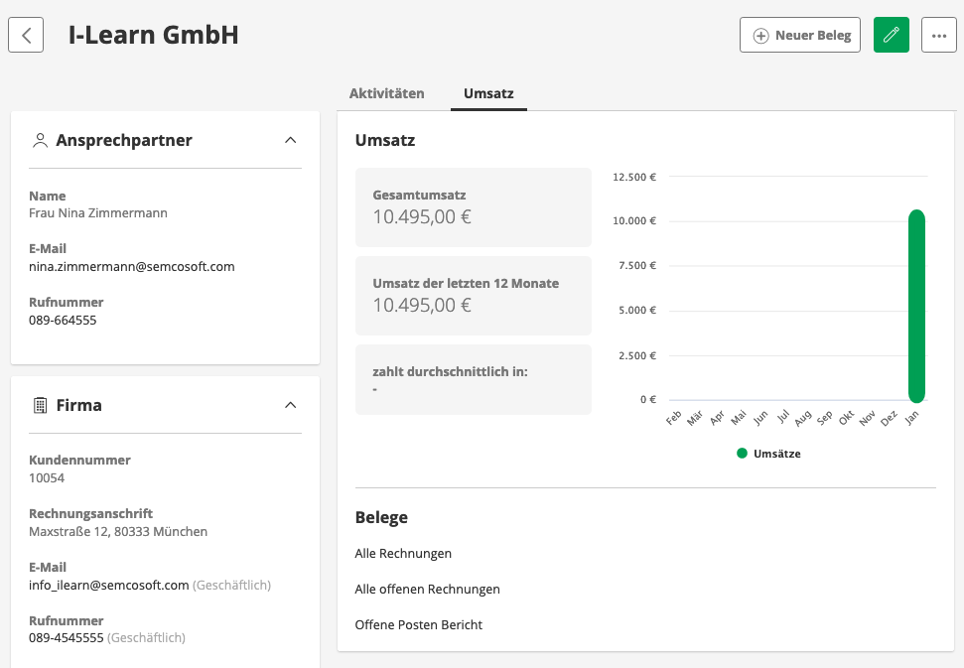Create a new document with Neuer Beleg
Screen dimensions: 964x668
tap(800, 35)
